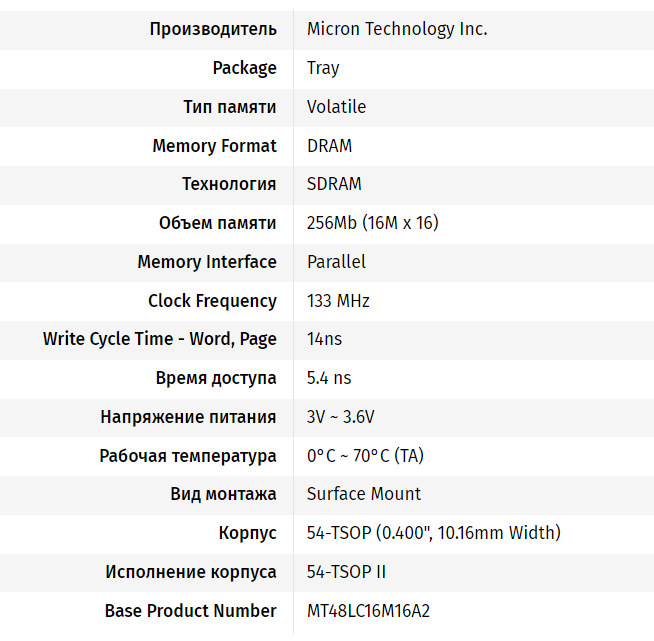
Task: Click the DRAM memory format value
Action: (329, 146)
